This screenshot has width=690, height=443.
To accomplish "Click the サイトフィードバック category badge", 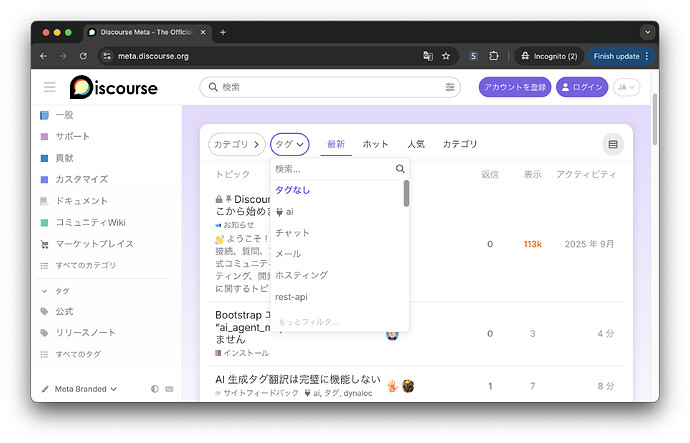I will click(257, 393).
